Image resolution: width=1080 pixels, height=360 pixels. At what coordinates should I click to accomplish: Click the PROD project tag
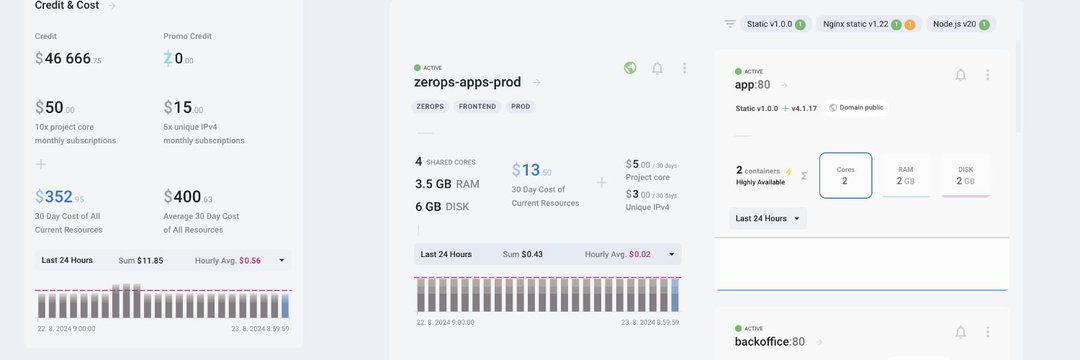coord(521,107)
